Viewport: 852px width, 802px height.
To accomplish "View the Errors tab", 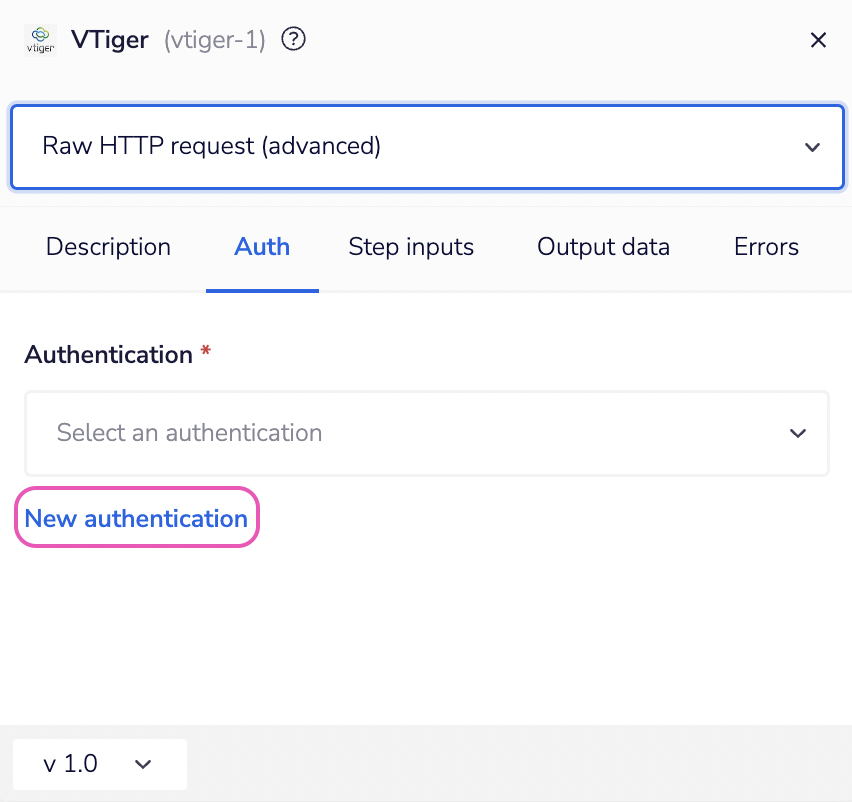I will pos(766,247).
